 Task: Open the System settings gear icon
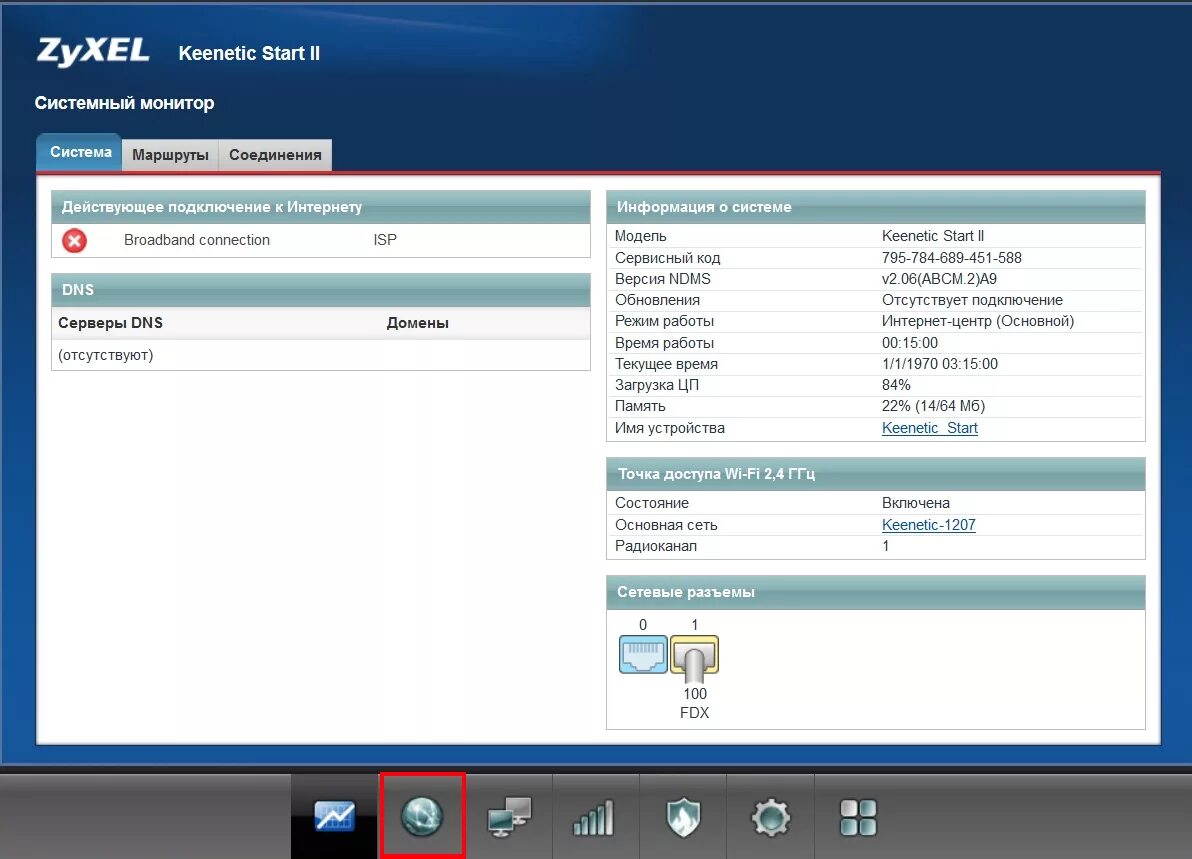(770, 818)
